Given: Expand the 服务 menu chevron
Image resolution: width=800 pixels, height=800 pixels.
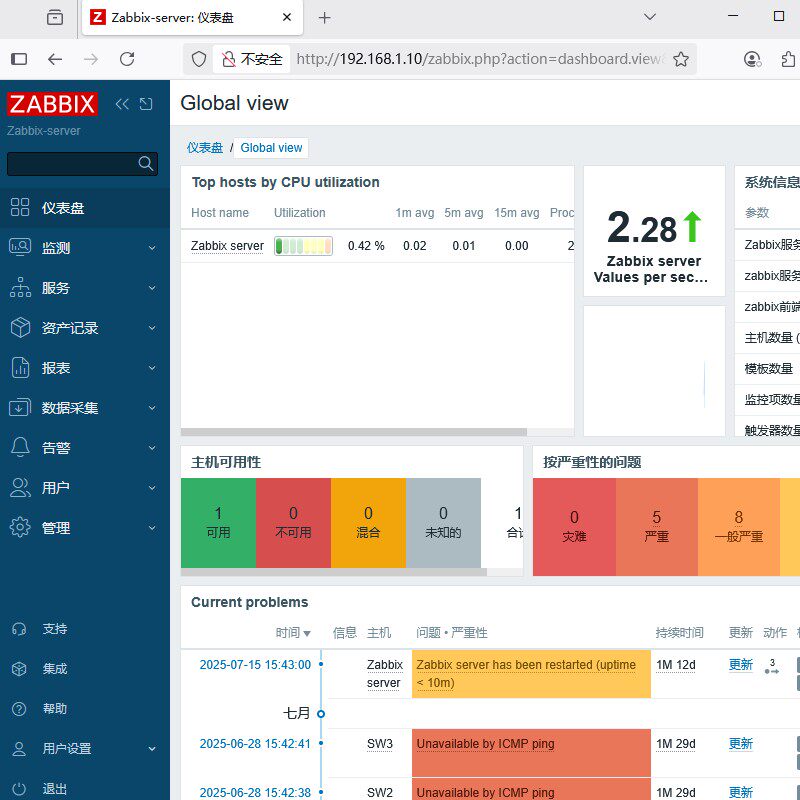Looking at the screenshot, I should pyautogui.click(x=152, y=288).
